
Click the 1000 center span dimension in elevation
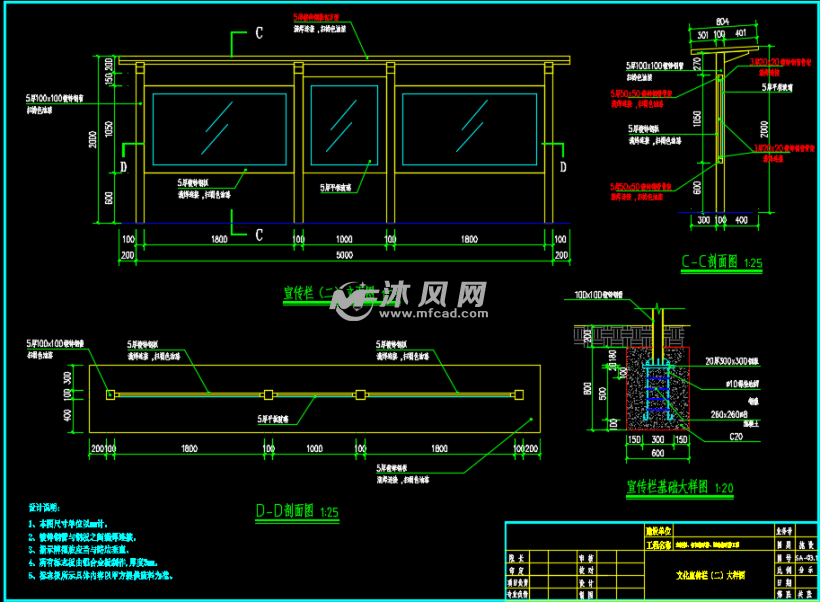click(343, 240)
